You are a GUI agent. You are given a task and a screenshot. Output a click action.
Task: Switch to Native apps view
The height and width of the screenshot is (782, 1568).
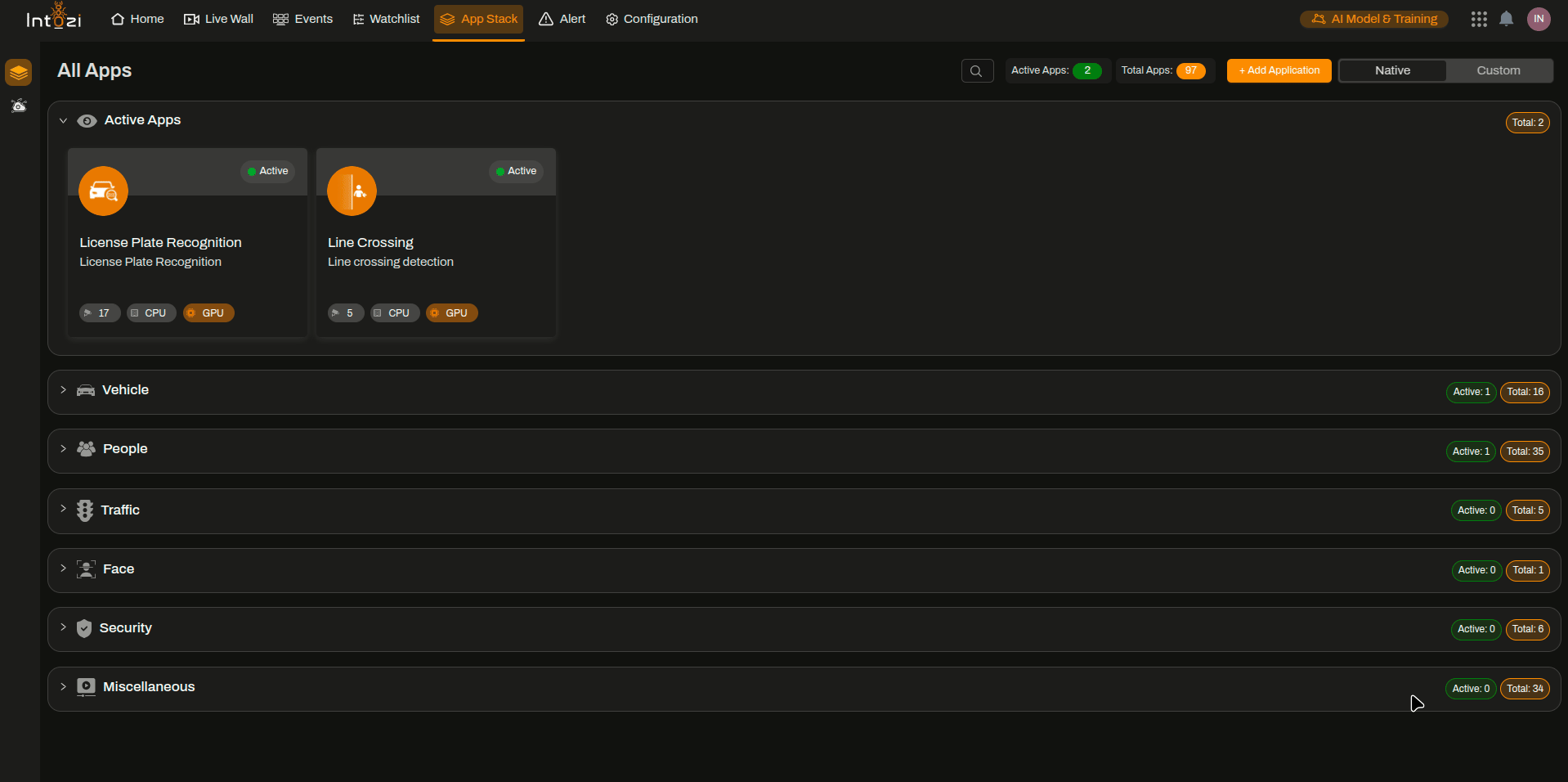point(1392,70)
